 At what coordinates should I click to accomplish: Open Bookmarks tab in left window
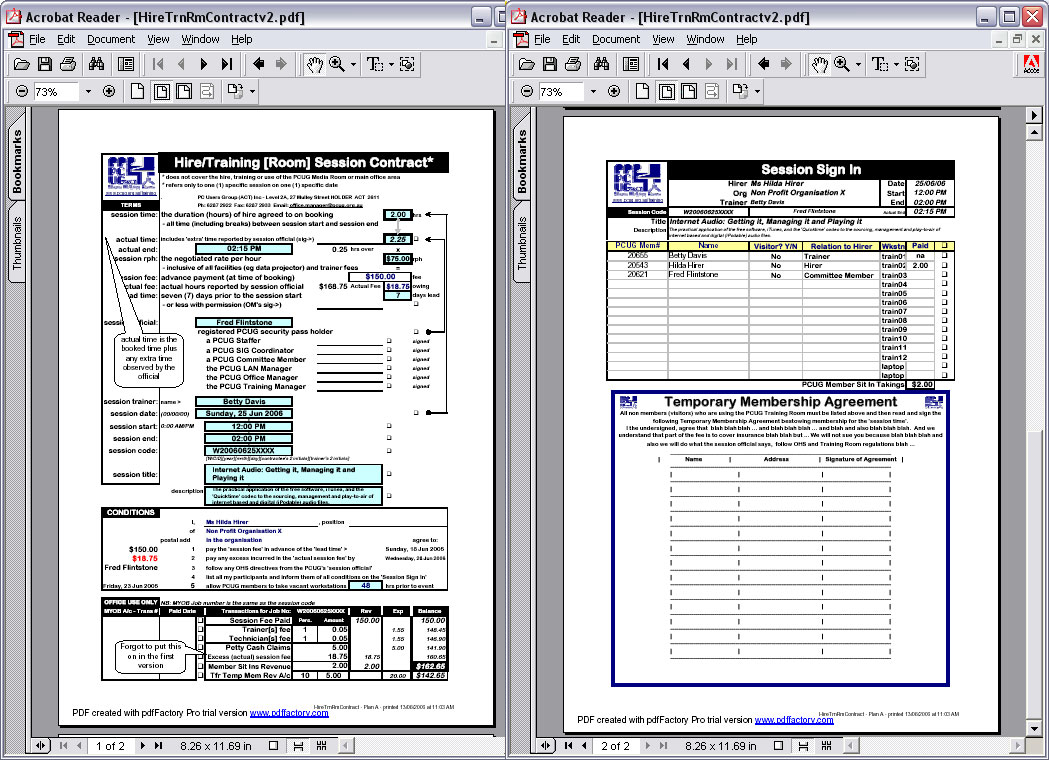[17, 162]
